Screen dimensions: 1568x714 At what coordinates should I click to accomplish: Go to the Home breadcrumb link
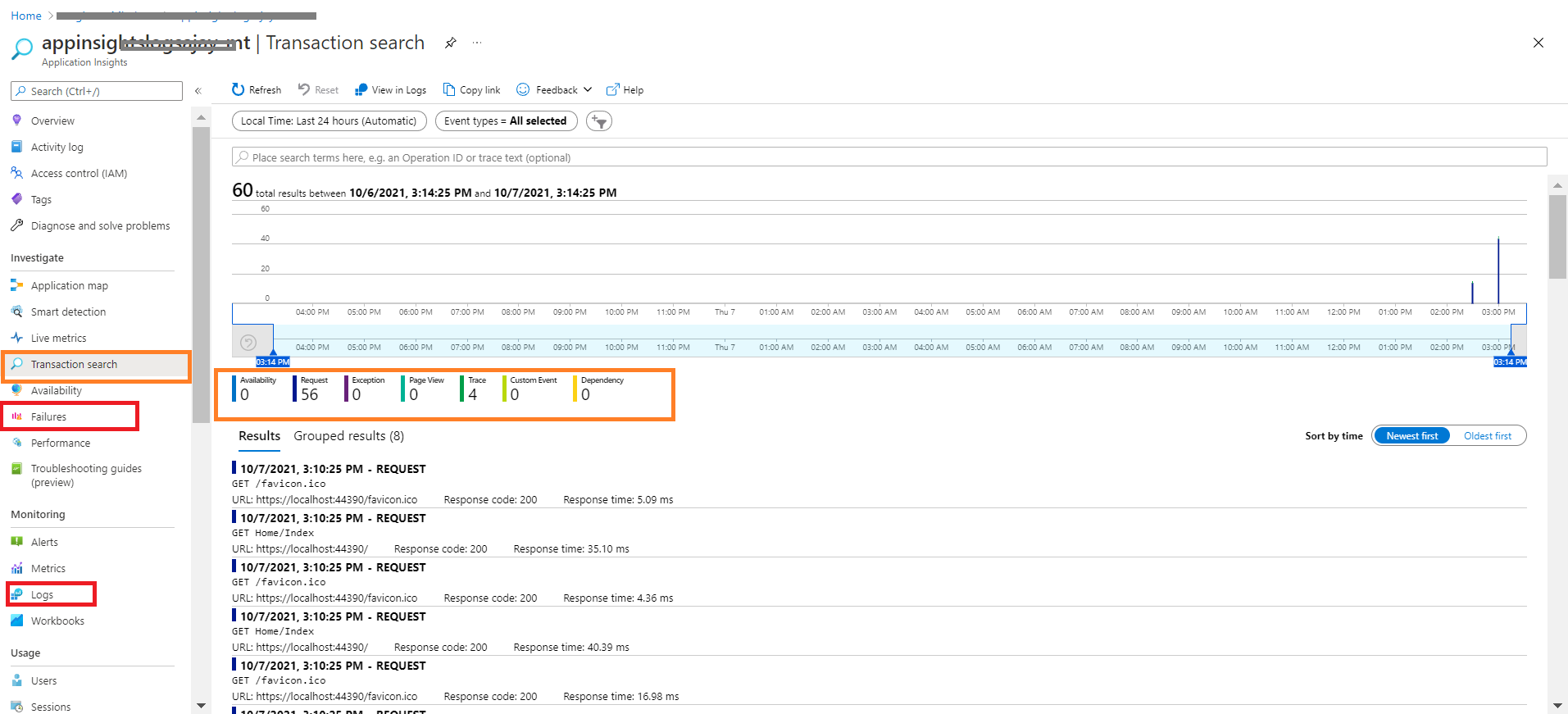[26, 16]
